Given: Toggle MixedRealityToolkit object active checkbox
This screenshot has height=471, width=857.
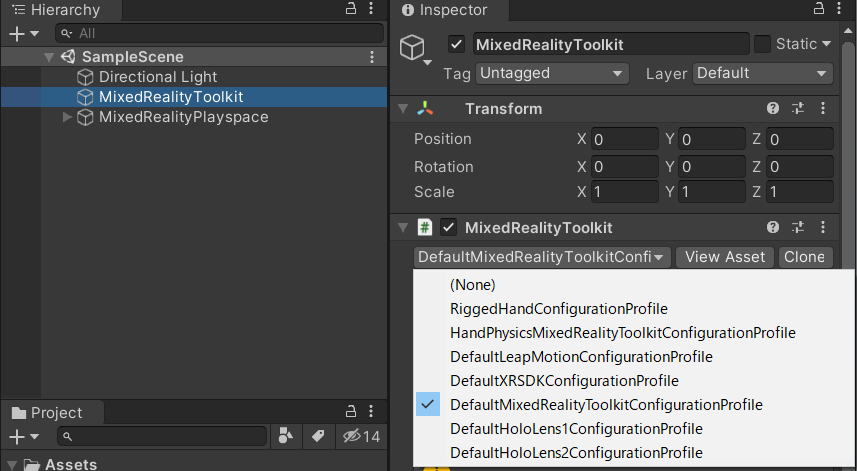Looking at the screenshot, I should click(456, 44).
